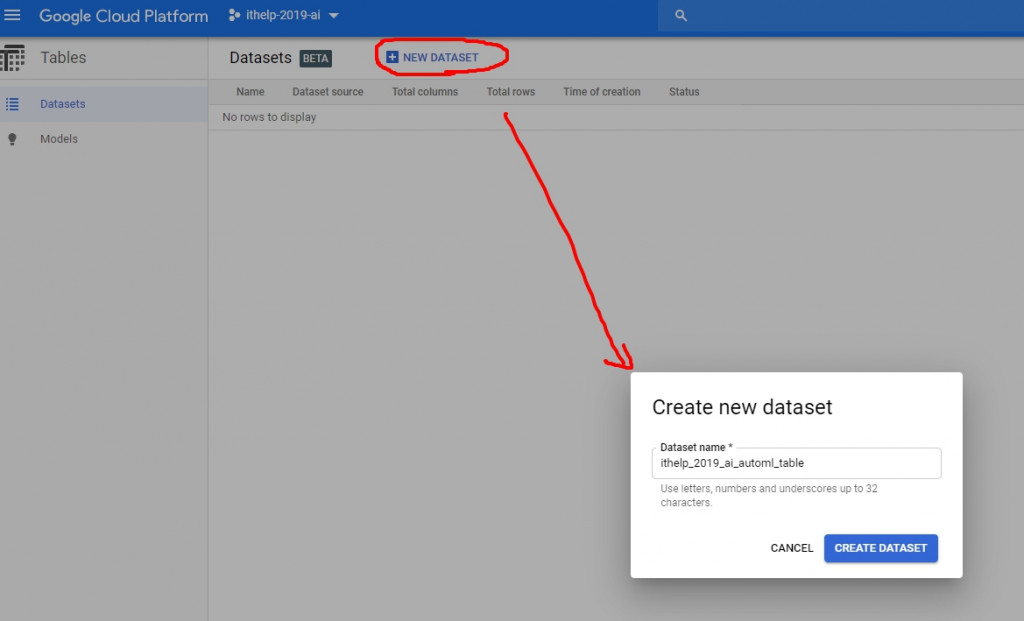
Task: Click the project hexagon icon beside ithelp-2019-ai
Action: pos(234,15)
